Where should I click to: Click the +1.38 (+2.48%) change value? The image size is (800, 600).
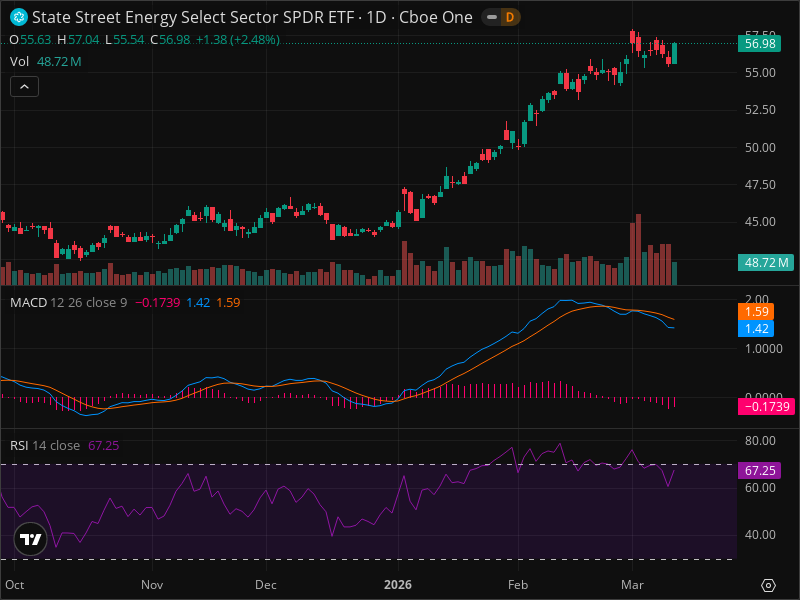238,40
